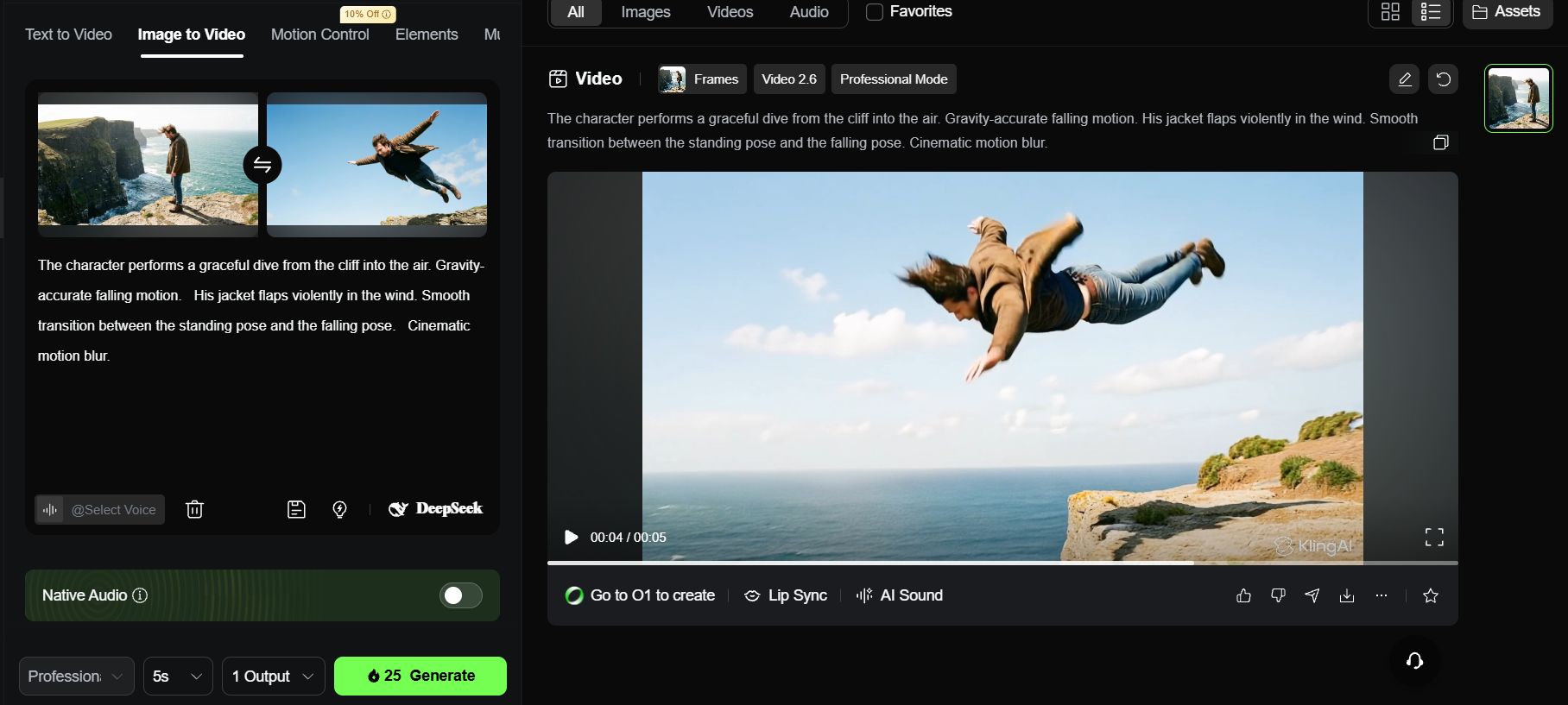Open the Assets folder
The height and width of the screenshot is (705, 1568).
[1506, 12]
